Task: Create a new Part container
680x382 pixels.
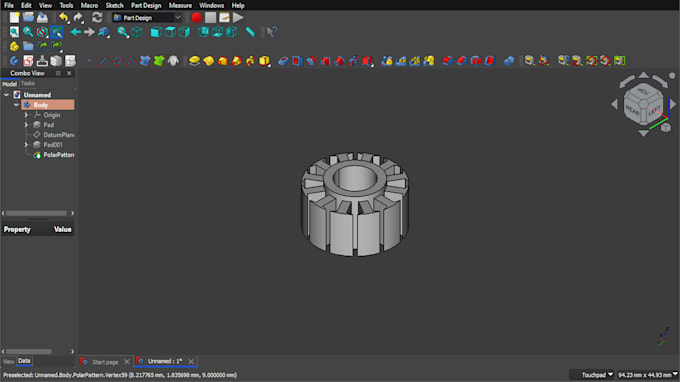Action: pos(14,46)
